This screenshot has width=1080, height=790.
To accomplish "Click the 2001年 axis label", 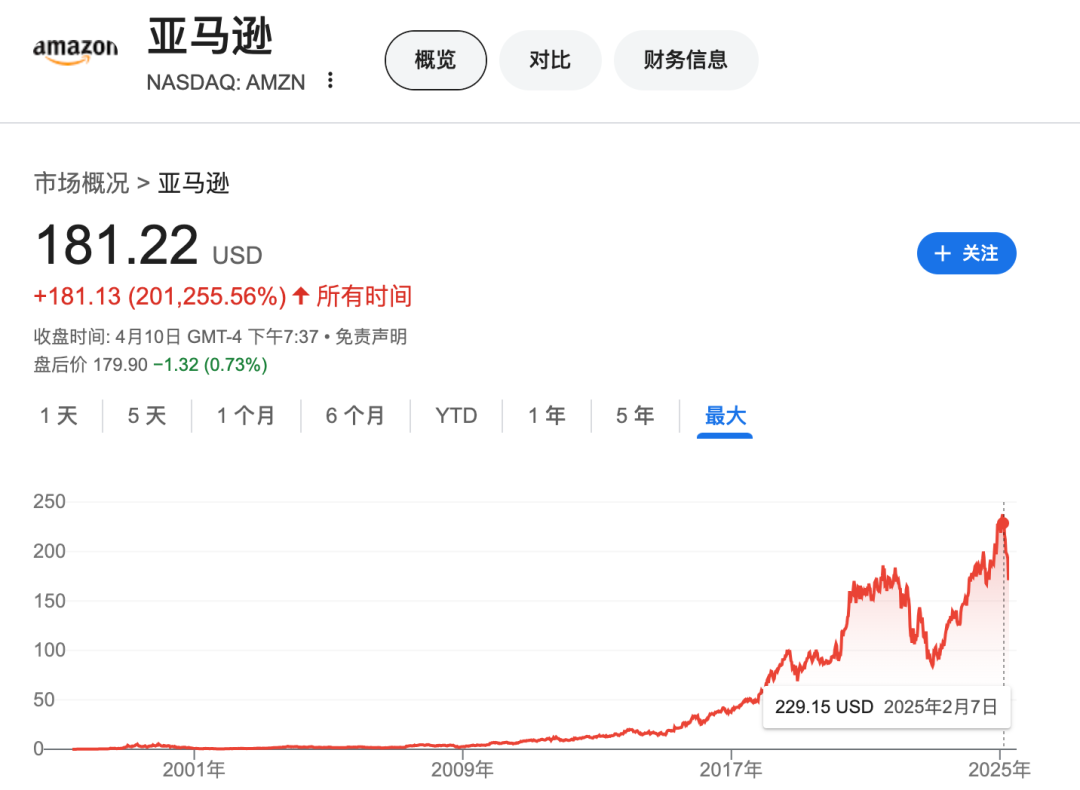I will (194, 770).
